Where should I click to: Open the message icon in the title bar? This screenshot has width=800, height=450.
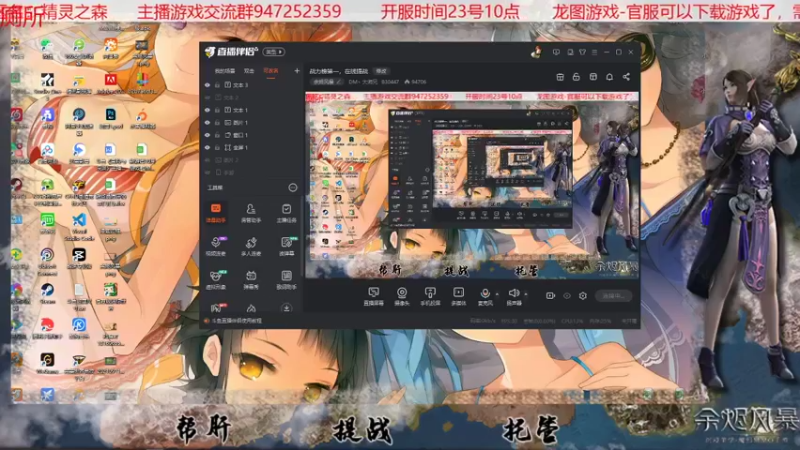556,52
